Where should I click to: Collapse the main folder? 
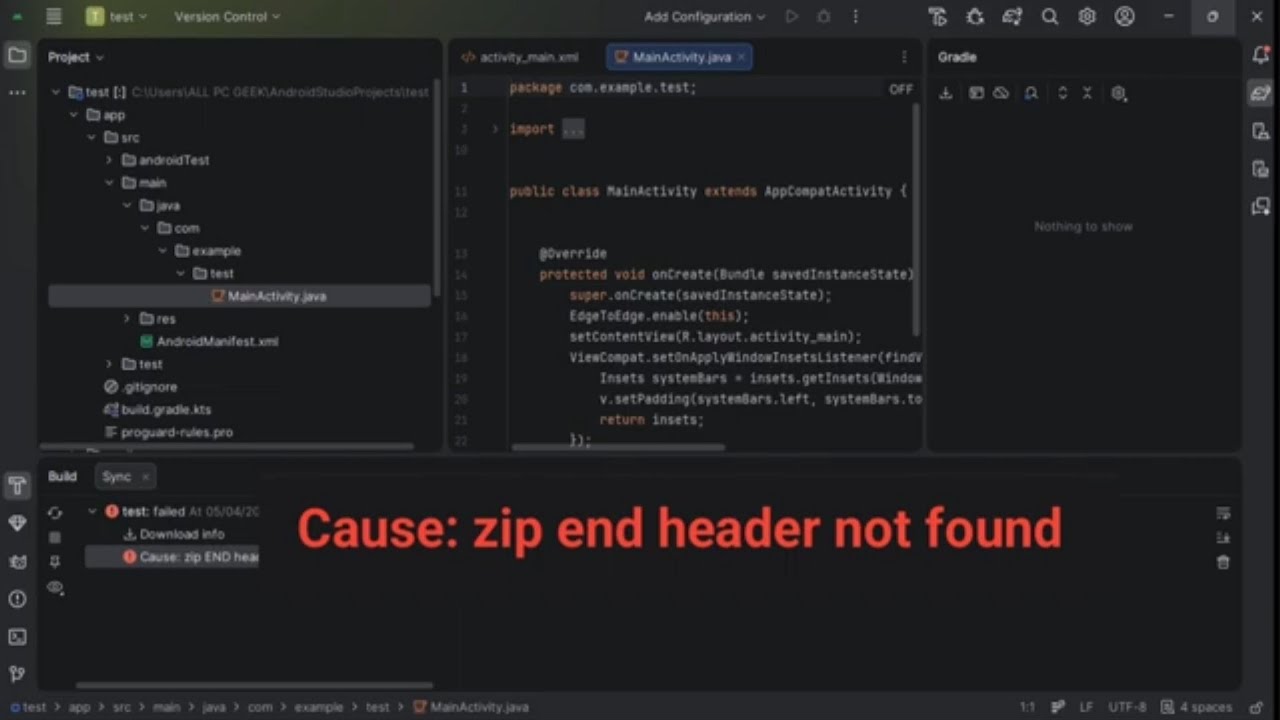(x=110, y=183)
